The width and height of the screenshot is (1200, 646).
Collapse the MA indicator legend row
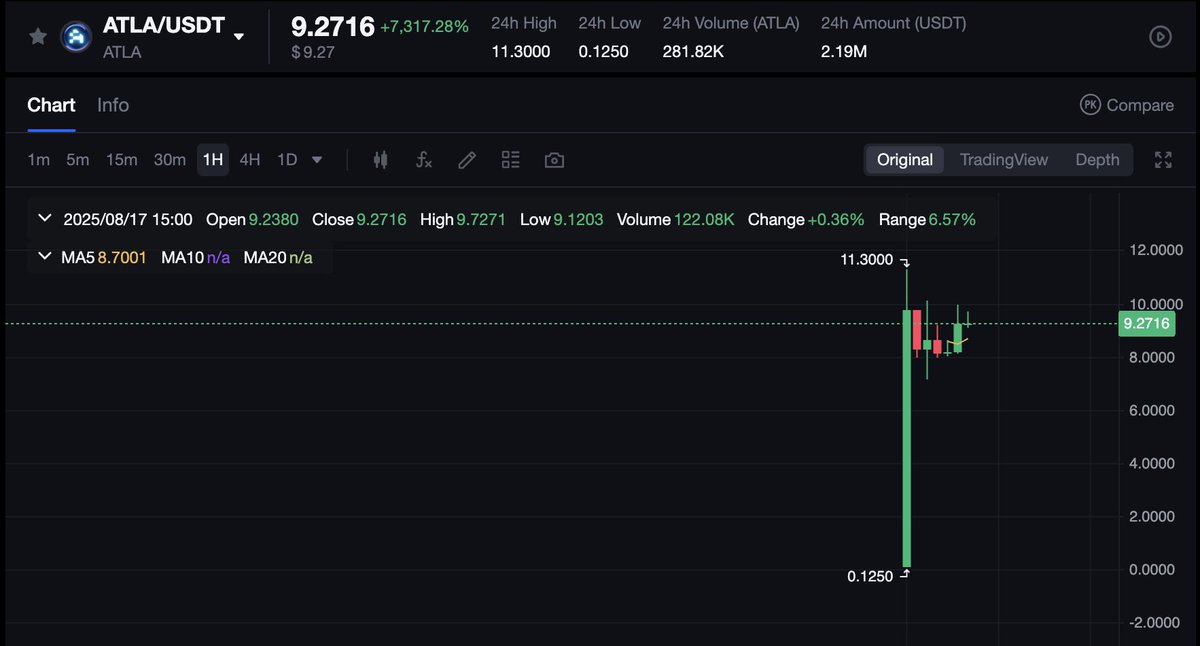44,257
